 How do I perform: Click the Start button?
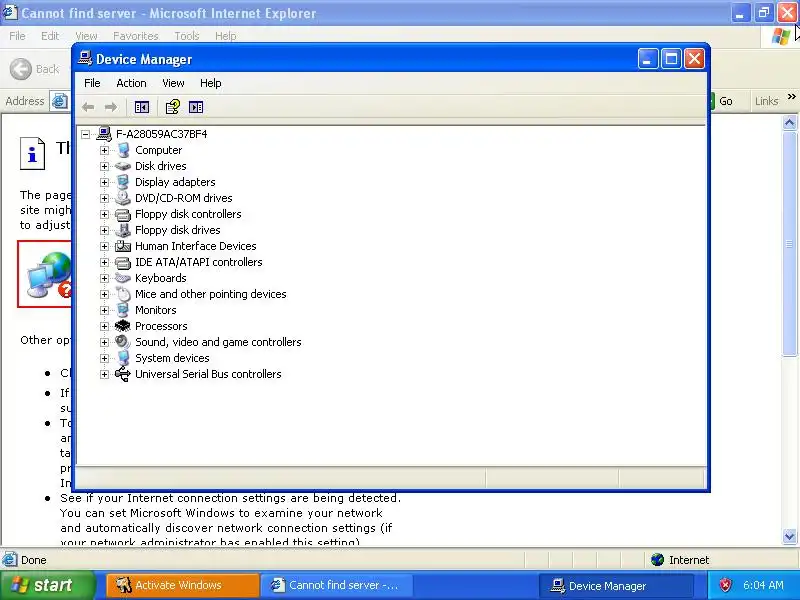point(47,585)
